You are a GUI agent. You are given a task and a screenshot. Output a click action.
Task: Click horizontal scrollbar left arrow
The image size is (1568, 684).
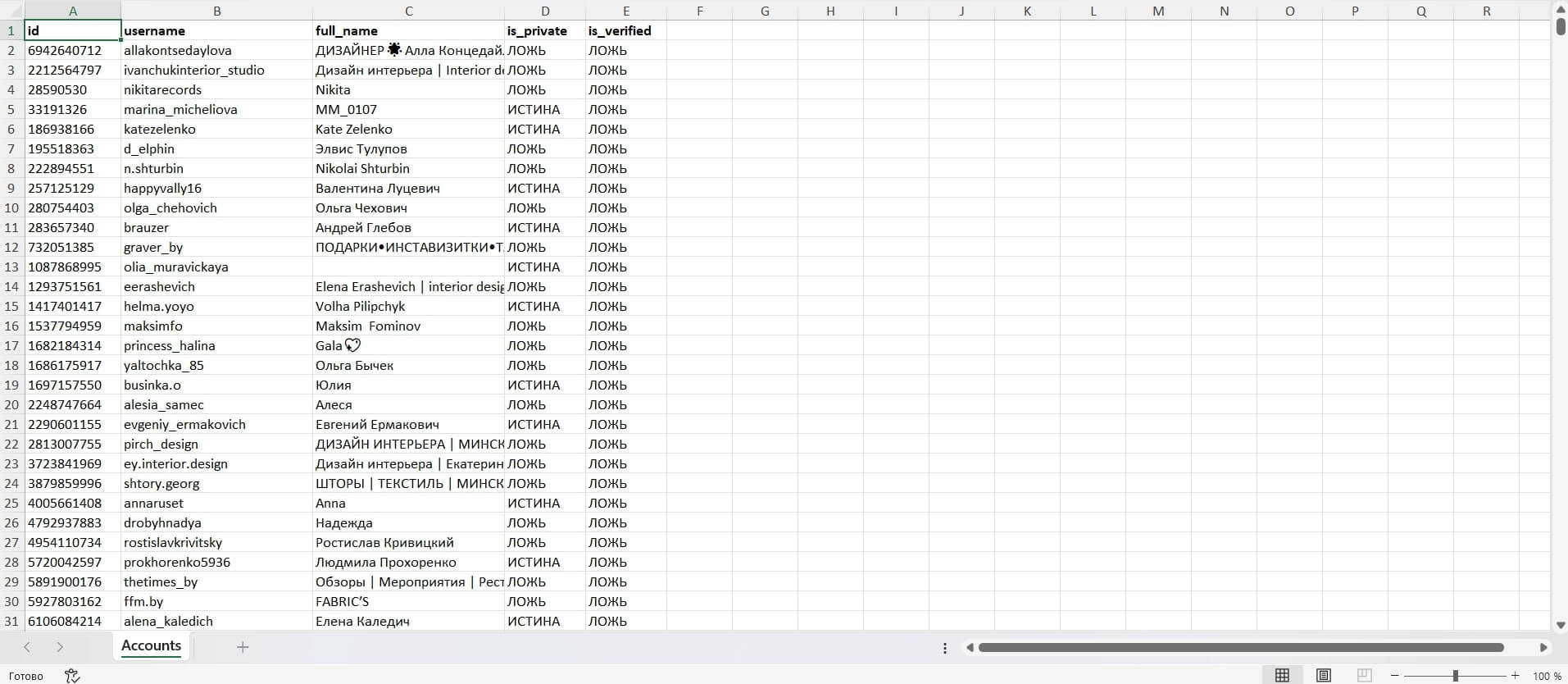pyautogui.click(x=970, y=648)
